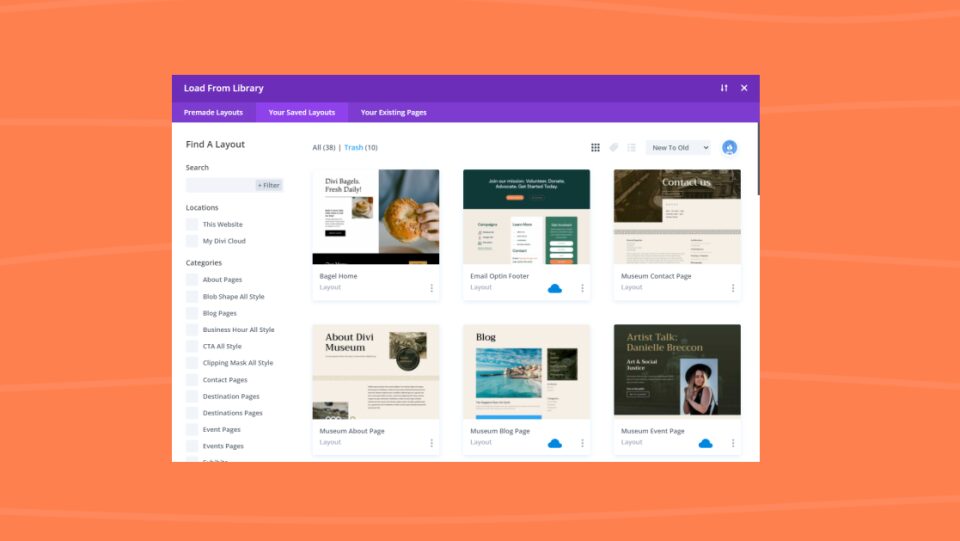Image resolution: width=960 pixels, height=541 pixels.
Task: Close the Load From Library dialog
Action: (744, 88)
